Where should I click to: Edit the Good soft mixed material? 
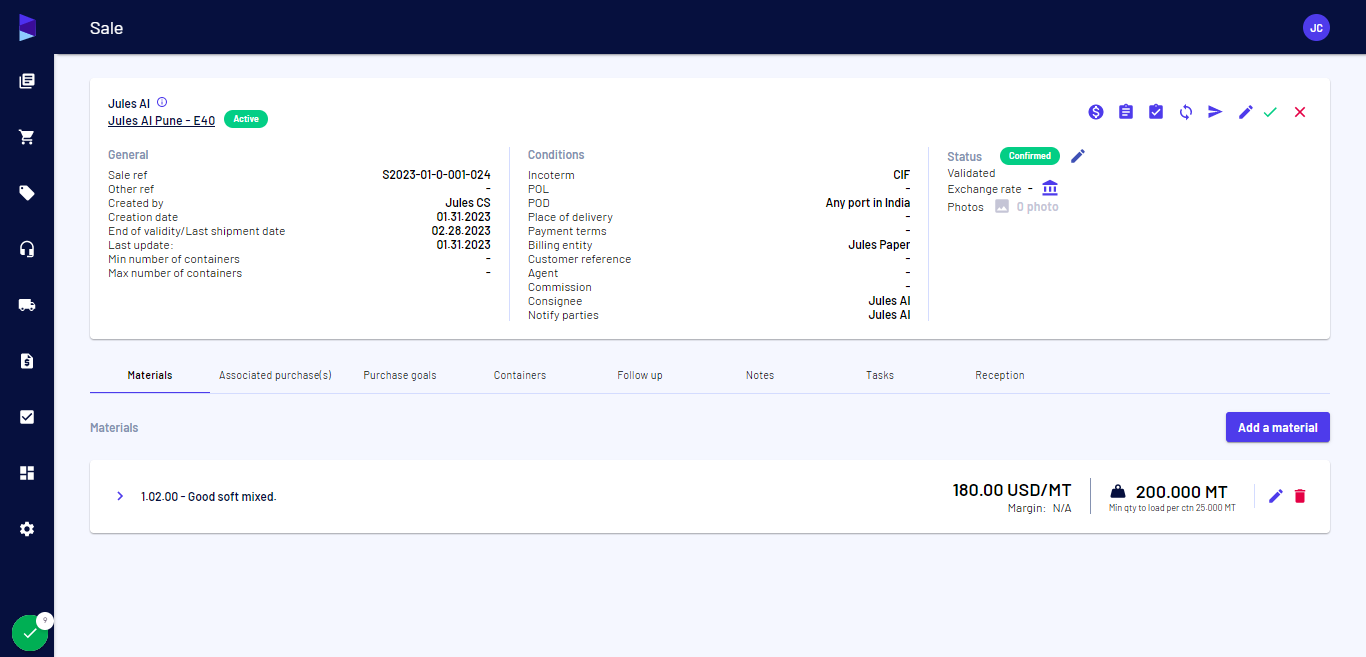[1275, 496]
